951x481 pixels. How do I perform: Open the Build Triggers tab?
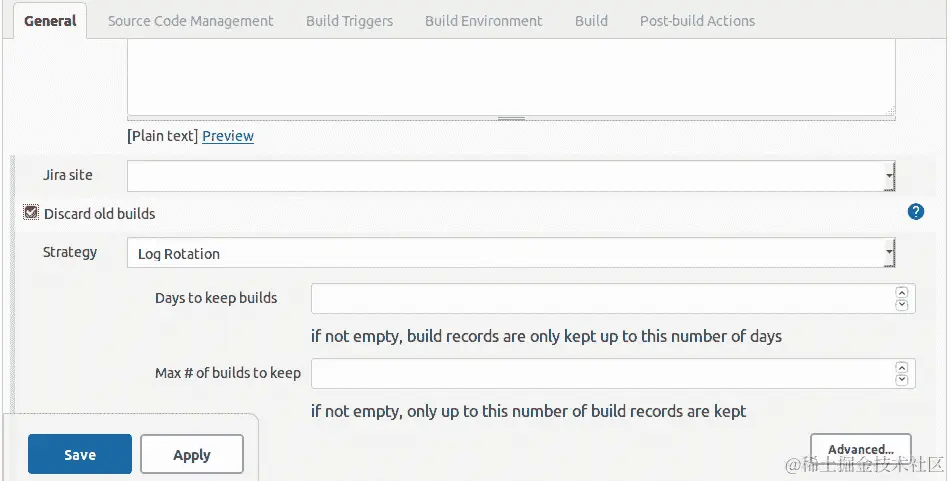coord(349,21)
